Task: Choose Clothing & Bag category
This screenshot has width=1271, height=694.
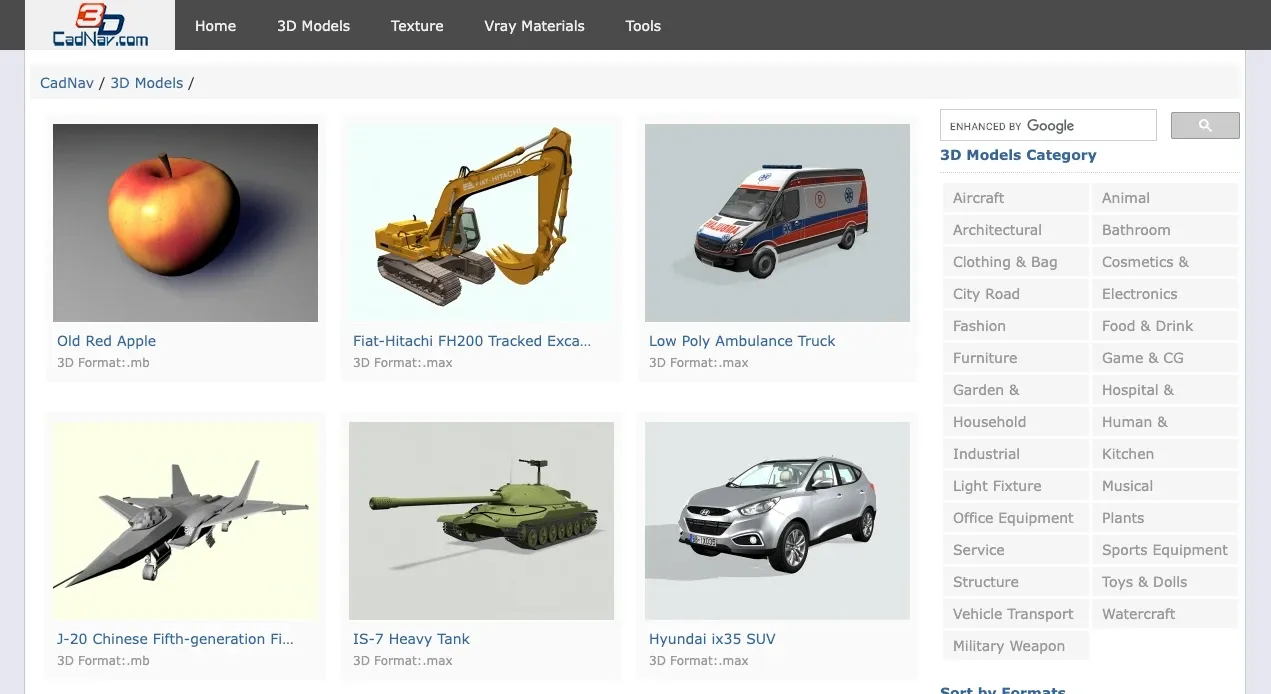Action: pos(1015,262)
